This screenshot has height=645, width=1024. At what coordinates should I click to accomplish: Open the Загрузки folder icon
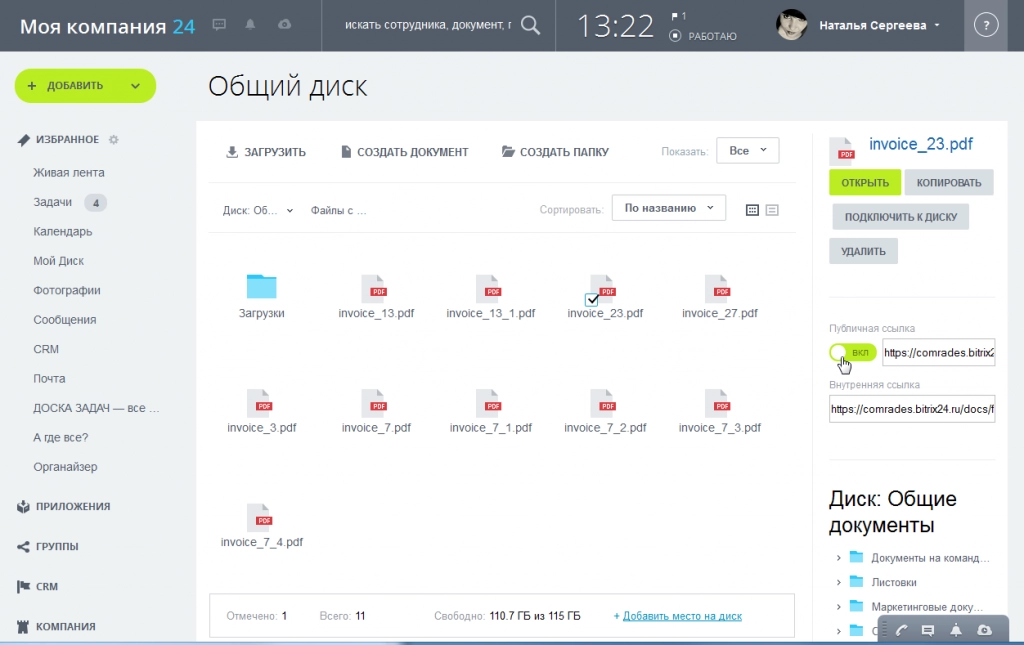point(261,287)
